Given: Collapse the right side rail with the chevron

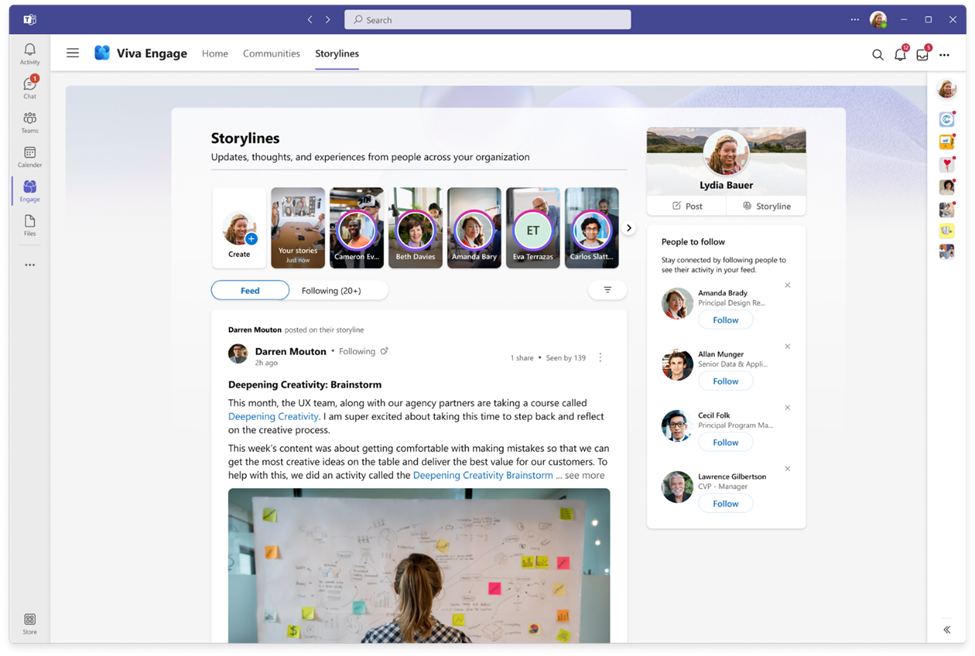Looking at the screenshot, I should point(946,629).
